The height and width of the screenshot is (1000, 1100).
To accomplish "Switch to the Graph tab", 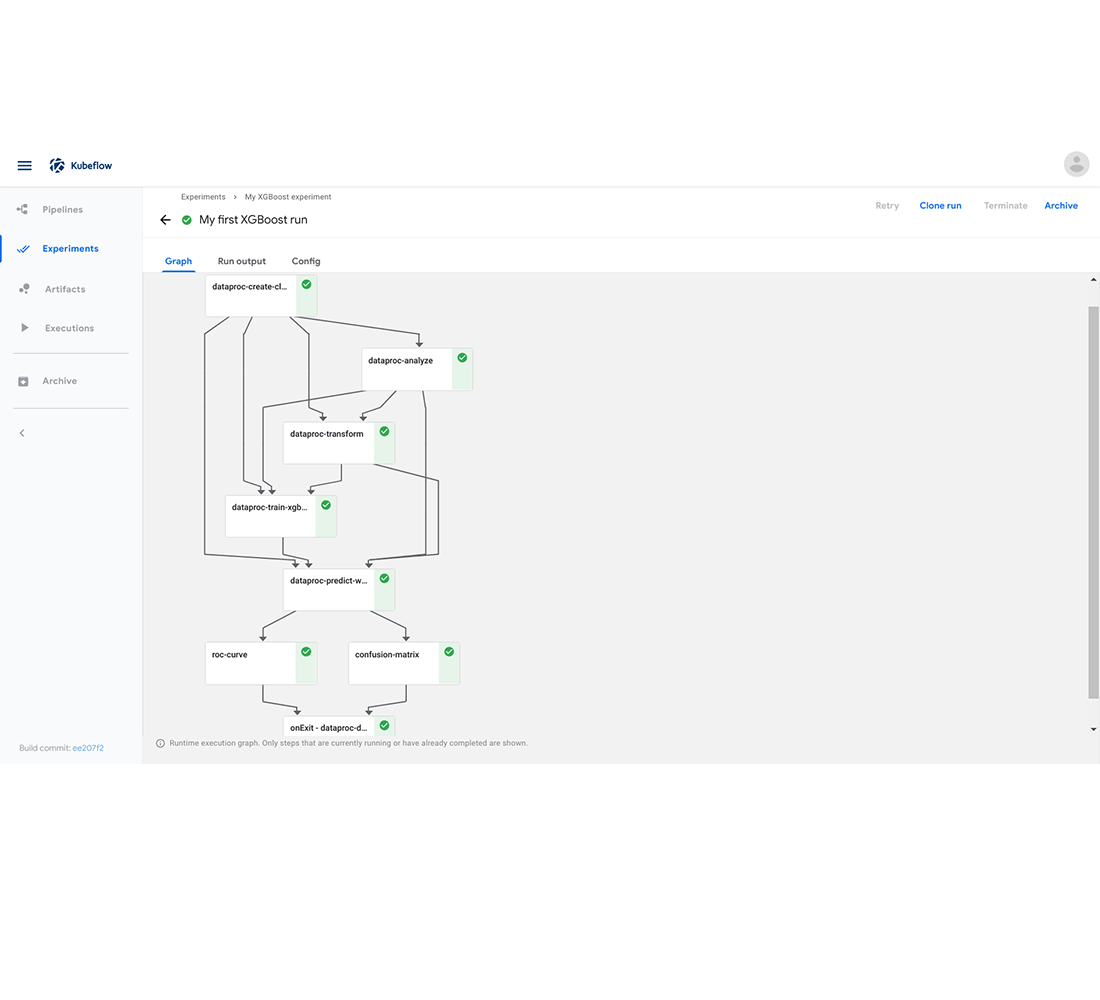I will (x=178, y=261).
